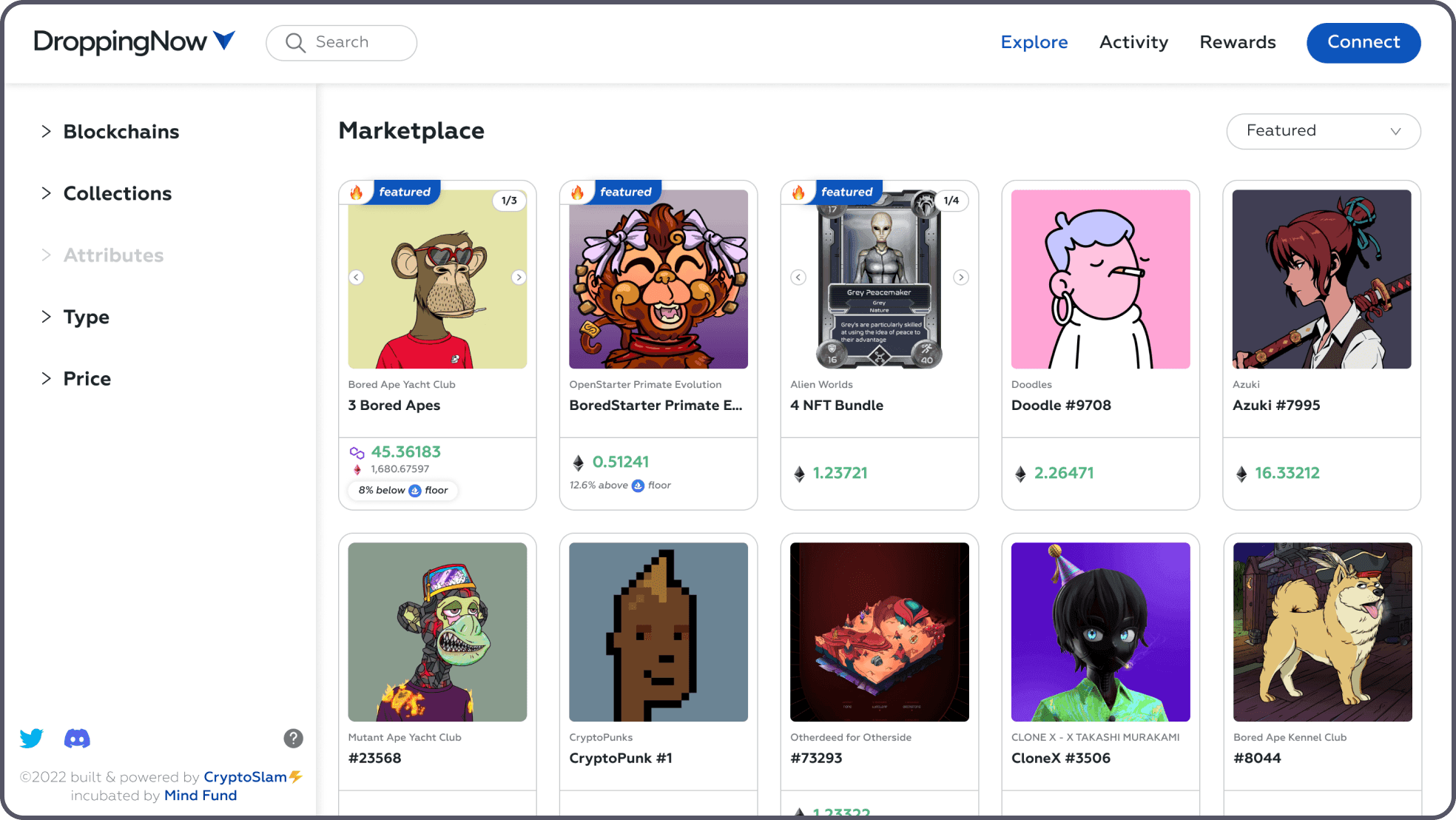Image resolution: width=1456 pixels, height=820 pixels.
Task: Click the 1/3 image counter badge
Action: pyautogui.click(x=509, y=201)
